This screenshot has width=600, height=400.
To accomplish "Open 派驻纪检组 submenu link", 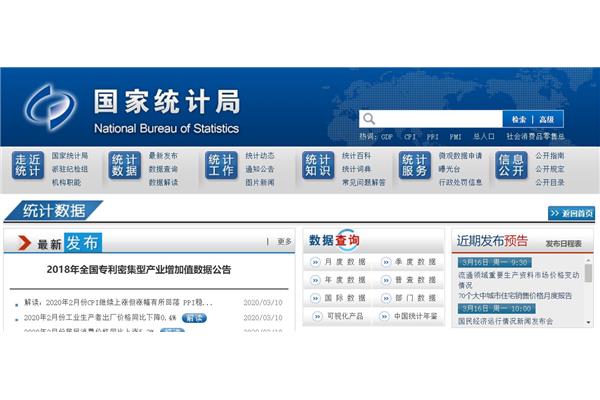I will tap(70, 169).
